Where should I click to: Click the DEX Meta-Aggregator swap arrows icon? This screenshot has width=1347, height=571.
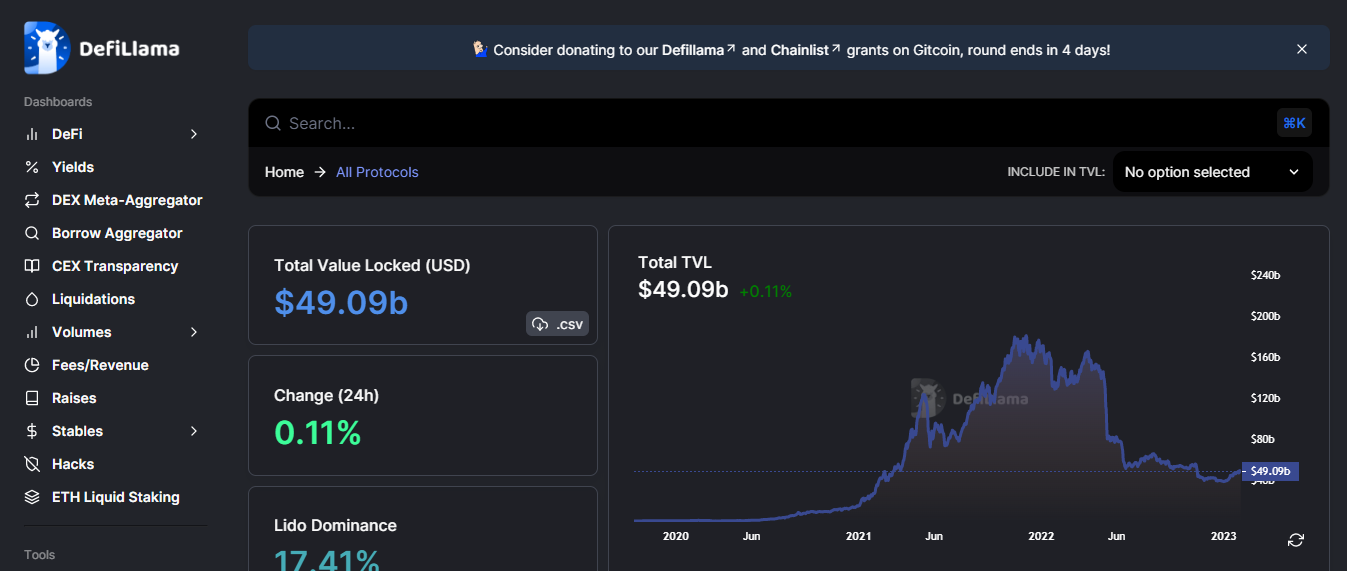(x=32, y=200)
